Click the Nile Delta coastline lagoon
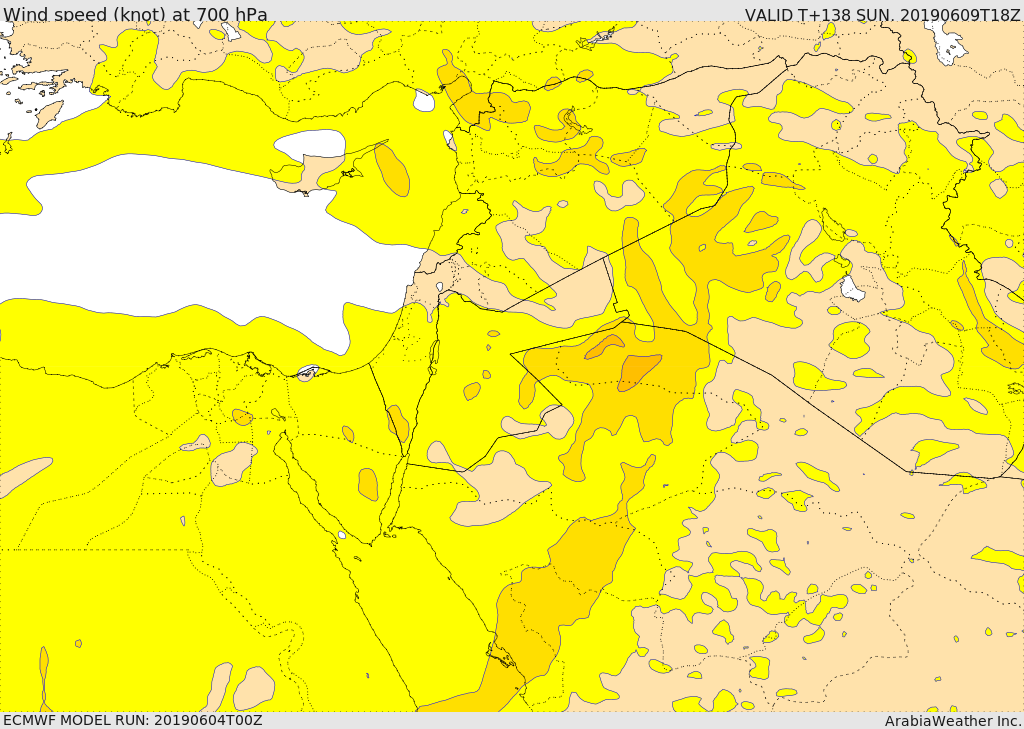 [x=308, y=373]
